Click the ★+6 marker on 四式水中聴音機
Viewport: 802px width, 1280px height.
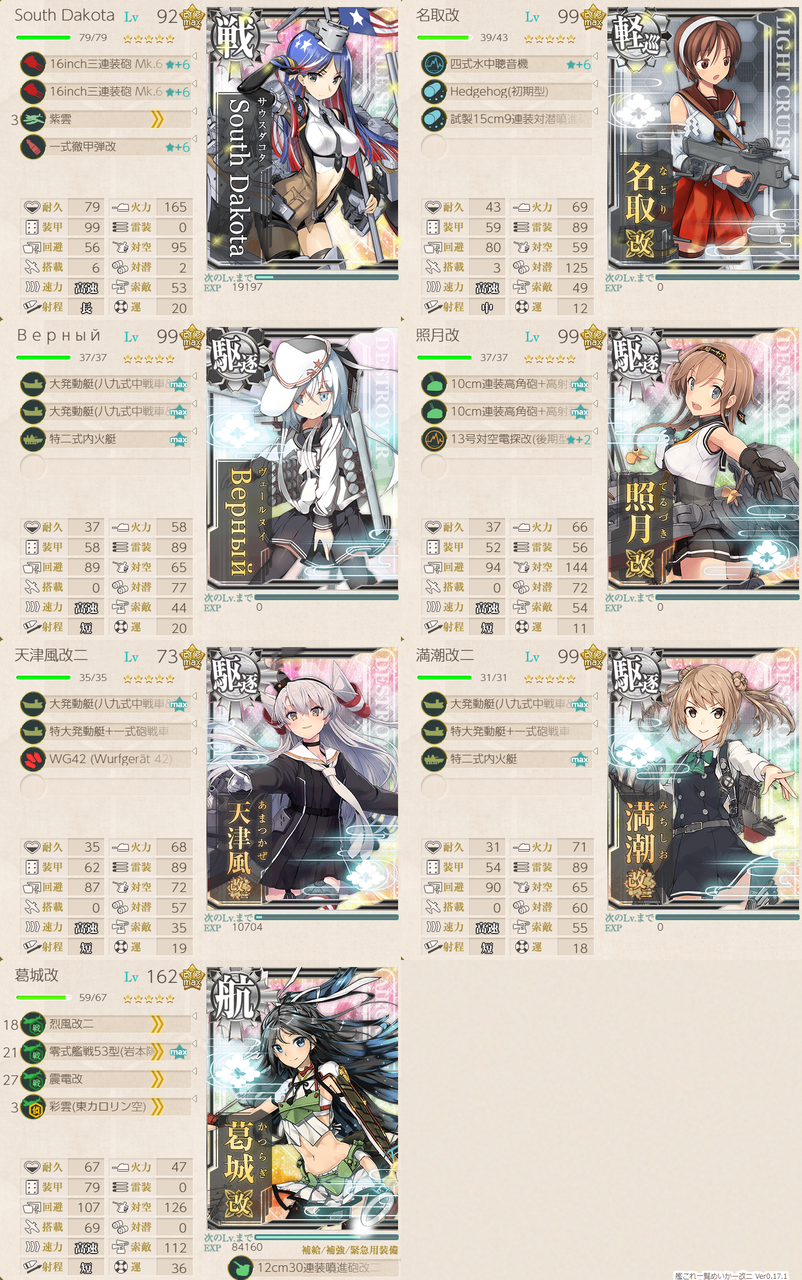[x=578, y=64]
